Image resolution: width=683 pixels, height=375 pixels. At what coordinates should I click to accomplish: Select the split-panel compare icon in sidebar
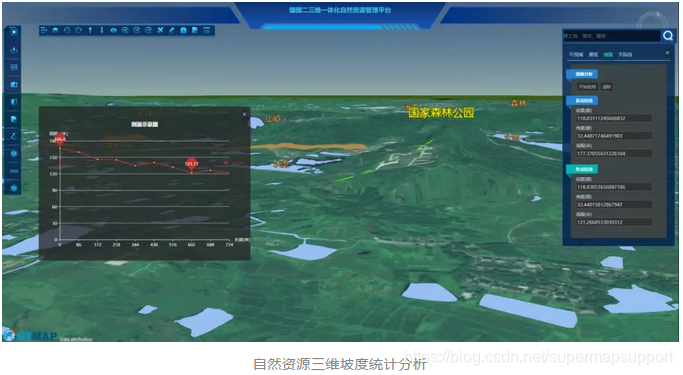point(14,102)
